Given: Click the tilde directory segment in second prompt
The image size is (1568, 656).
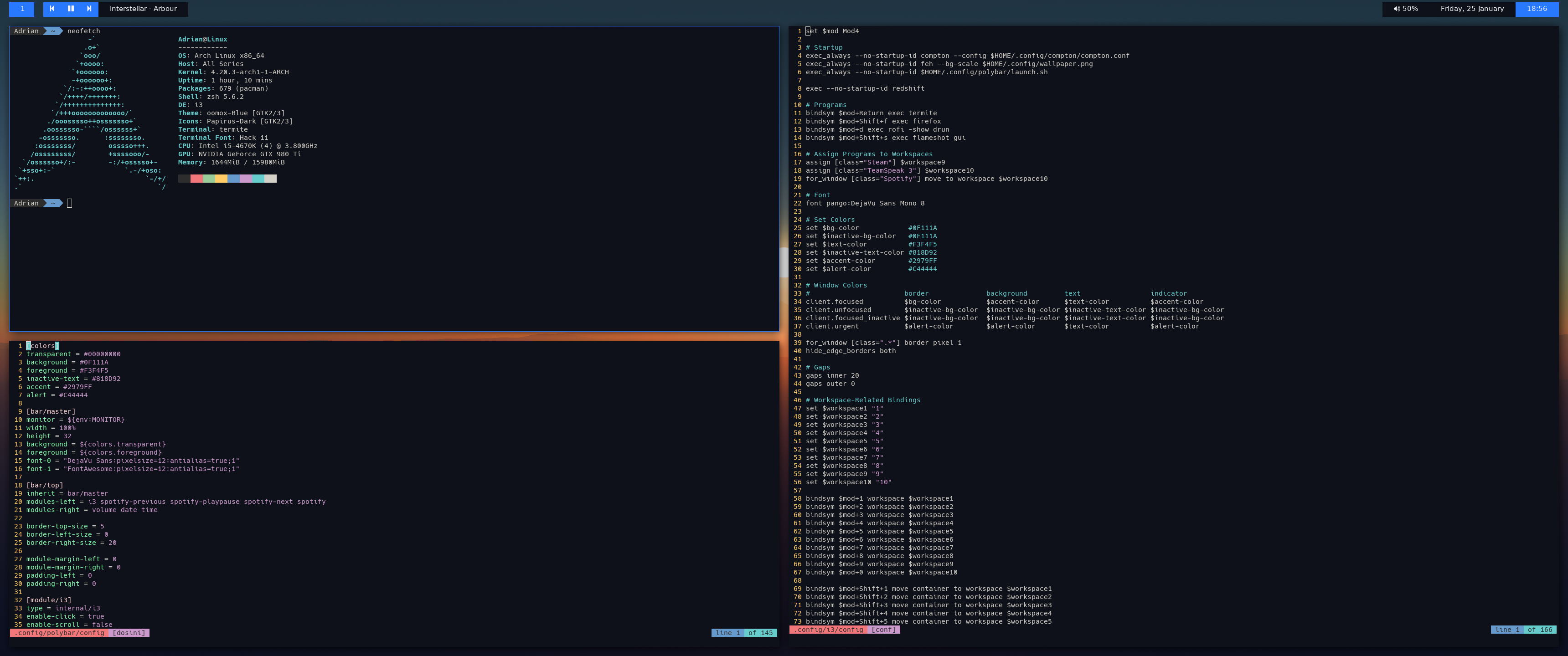Looking at the screenshot, I should click(53, 203).
